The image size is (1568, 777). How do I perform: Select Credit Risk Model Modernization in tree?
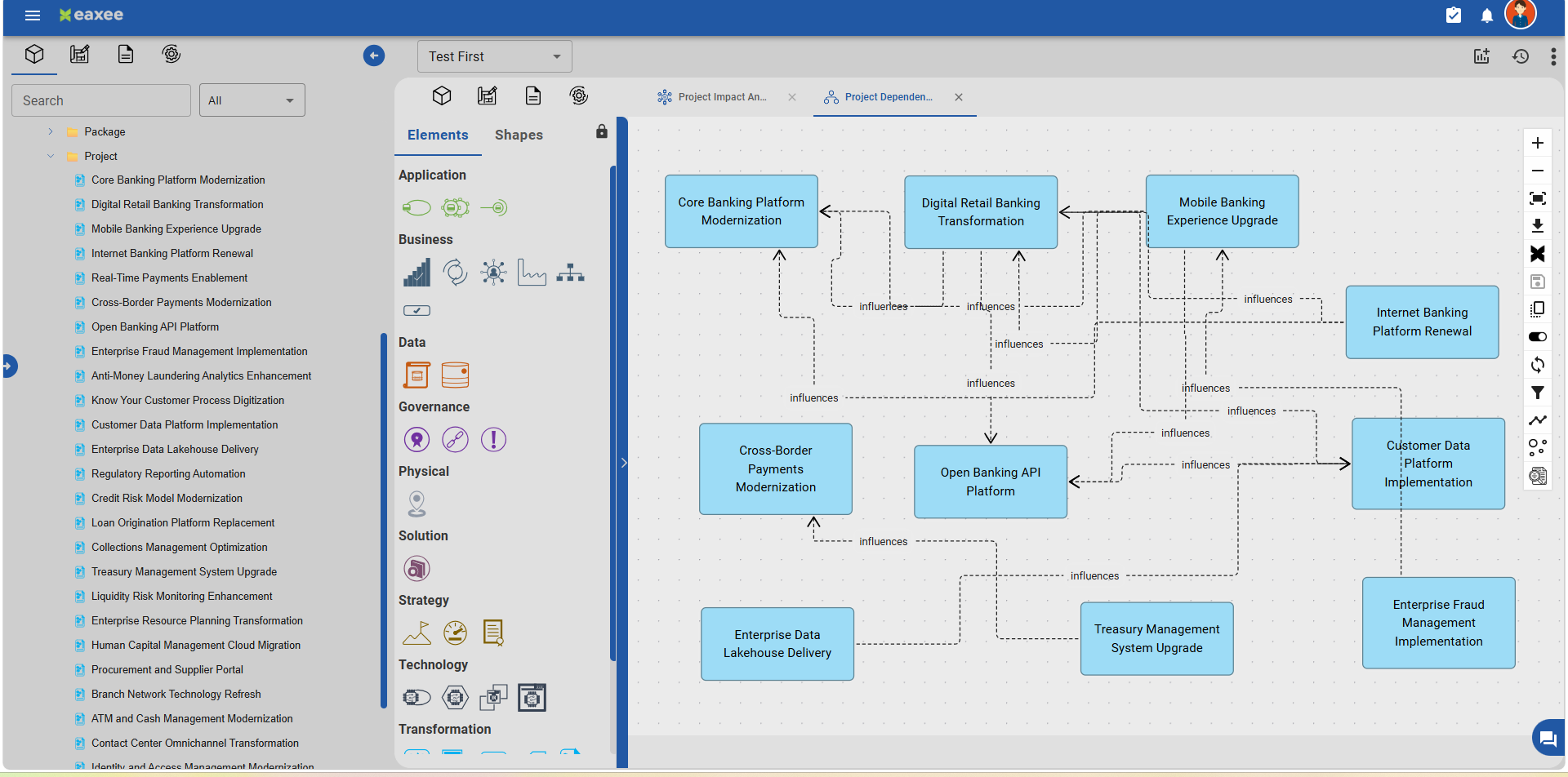[x=167, y=499]
